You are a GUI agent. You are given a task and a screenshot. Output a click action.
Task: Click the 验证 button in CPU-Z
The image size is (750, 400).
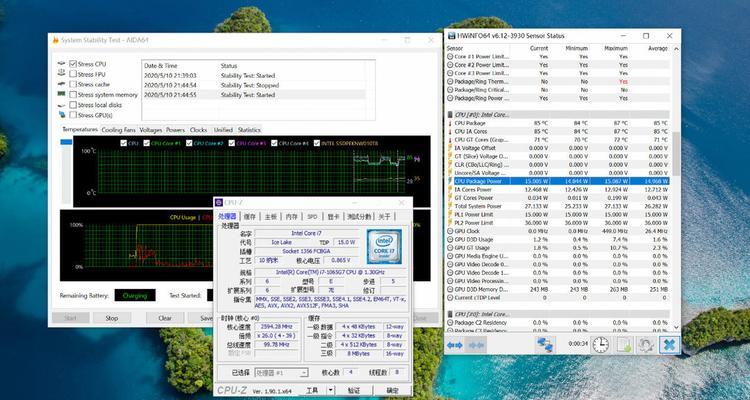click(x=354, y=390)
